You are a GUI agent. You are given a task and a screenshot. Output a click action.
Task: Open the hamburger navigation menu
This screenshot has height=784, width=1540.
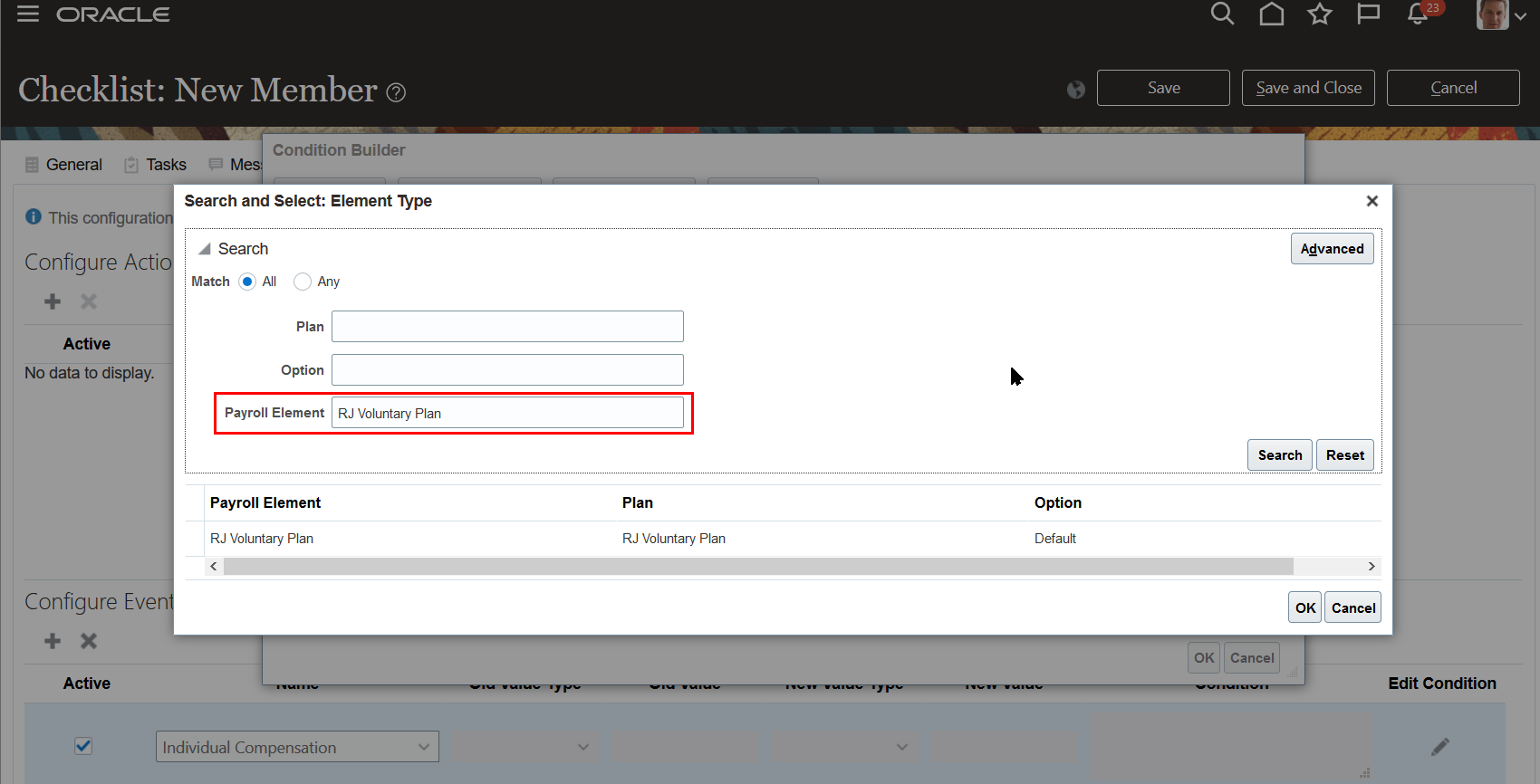28,14
